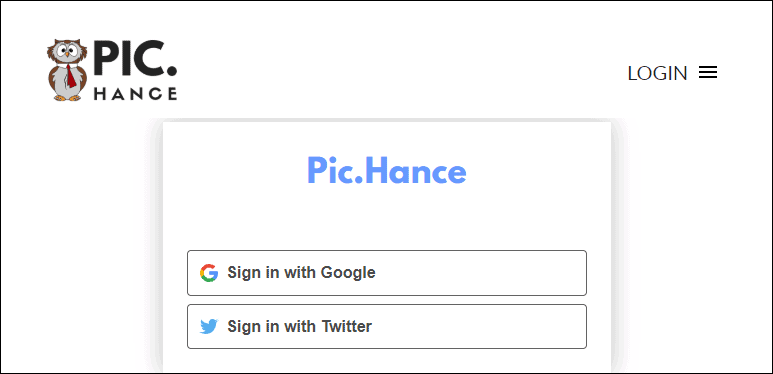Screen dimensions: 773x374
Task: Click the PIC. logo text
Action: [135, 59]
